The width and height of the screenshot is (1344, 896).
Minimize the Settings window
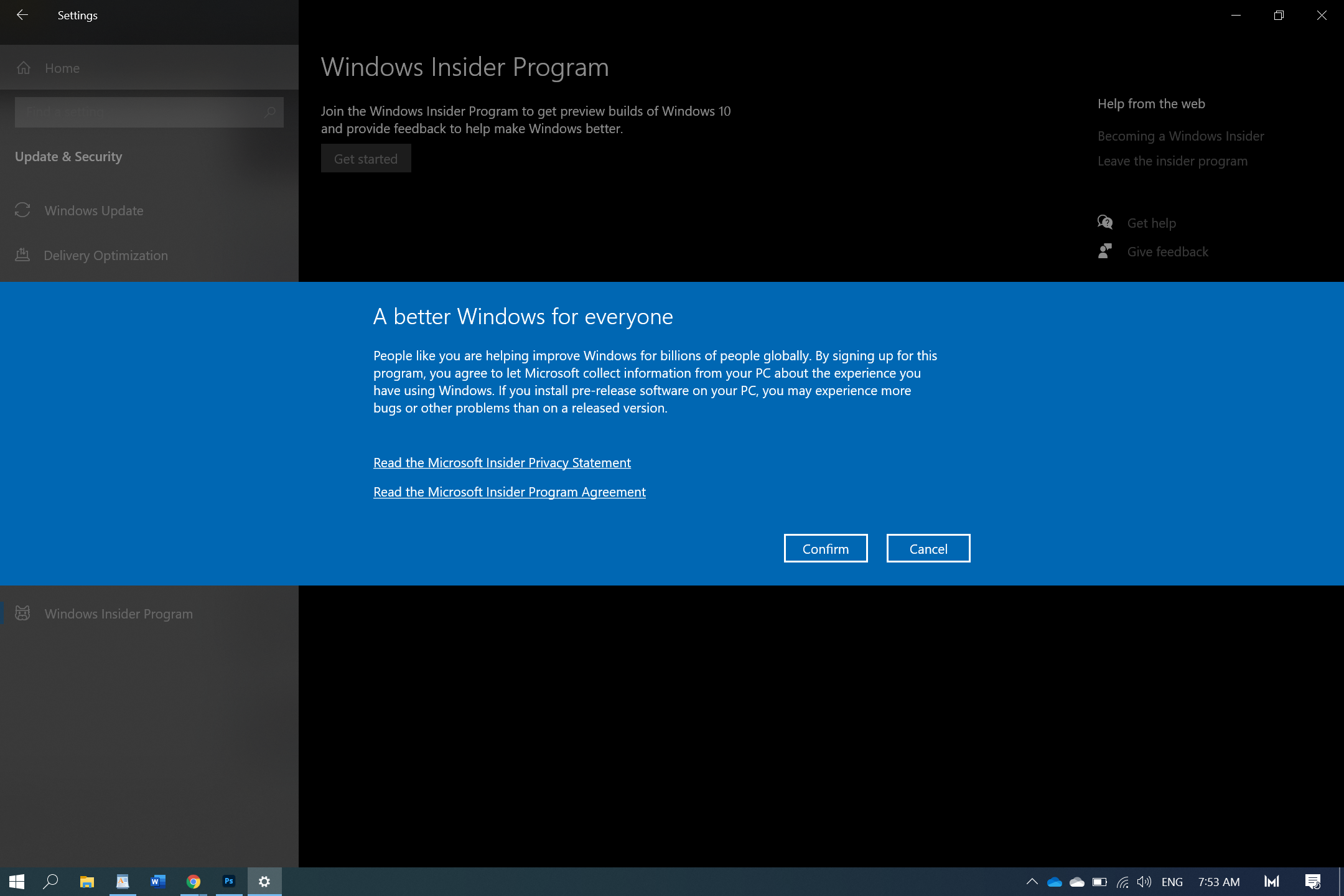click(1236, 15)
